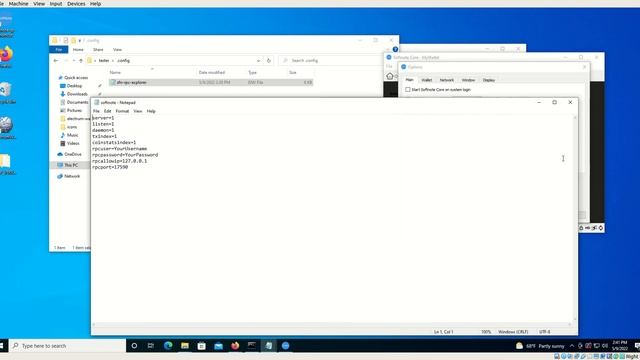Expand the address bar history dropdown
Image resolution: width=640 pixels, height=360 pixels.
(x=258, y=60)
